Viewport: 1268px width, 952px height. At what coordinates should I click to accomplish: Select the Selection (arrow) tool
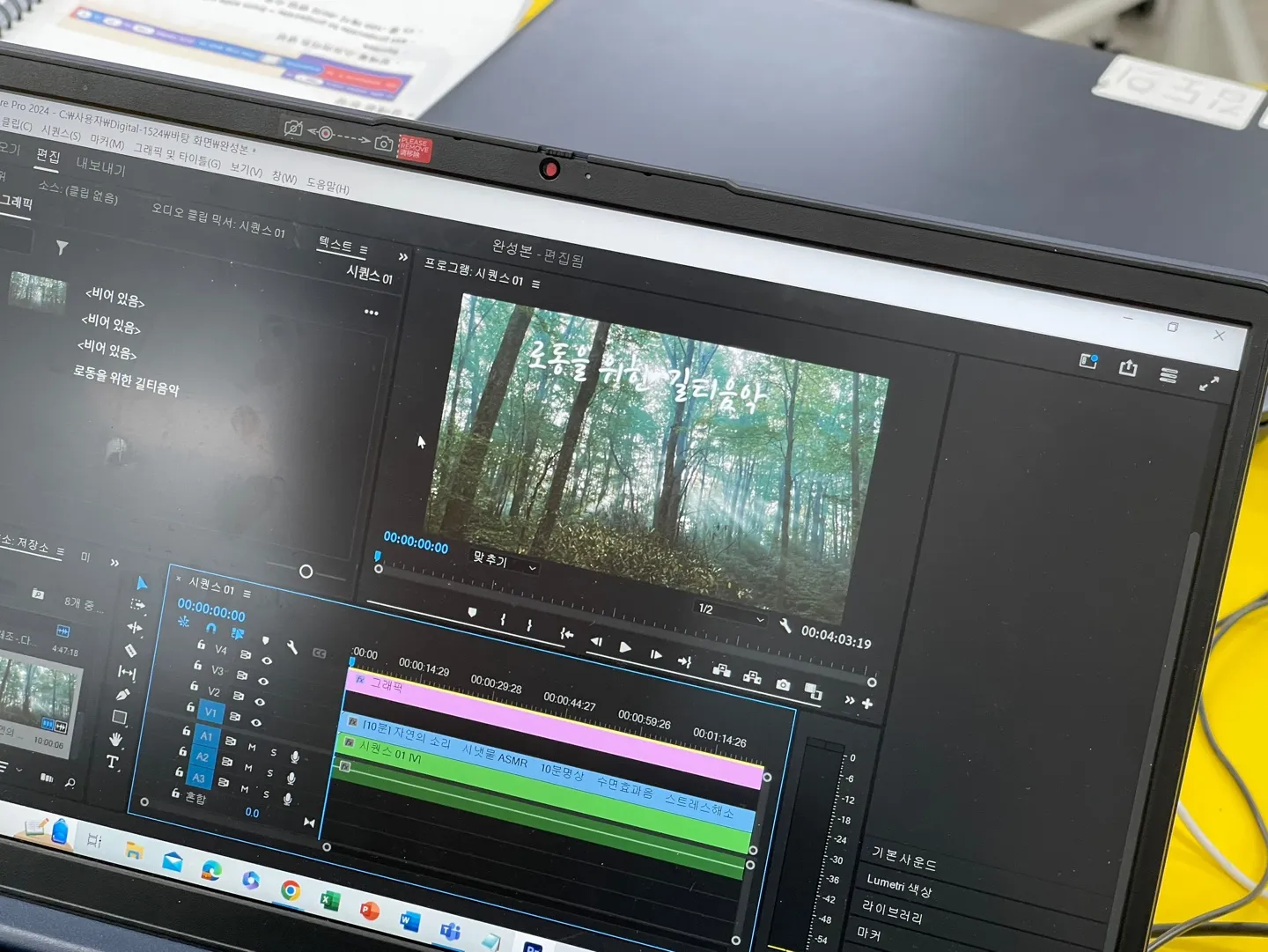pos(142,584)
